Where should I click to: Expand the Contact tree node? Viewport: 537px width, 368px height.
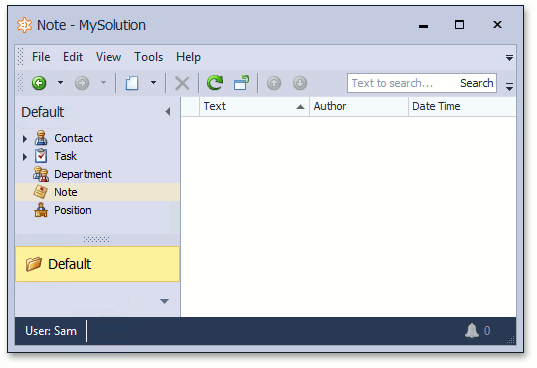25,139
